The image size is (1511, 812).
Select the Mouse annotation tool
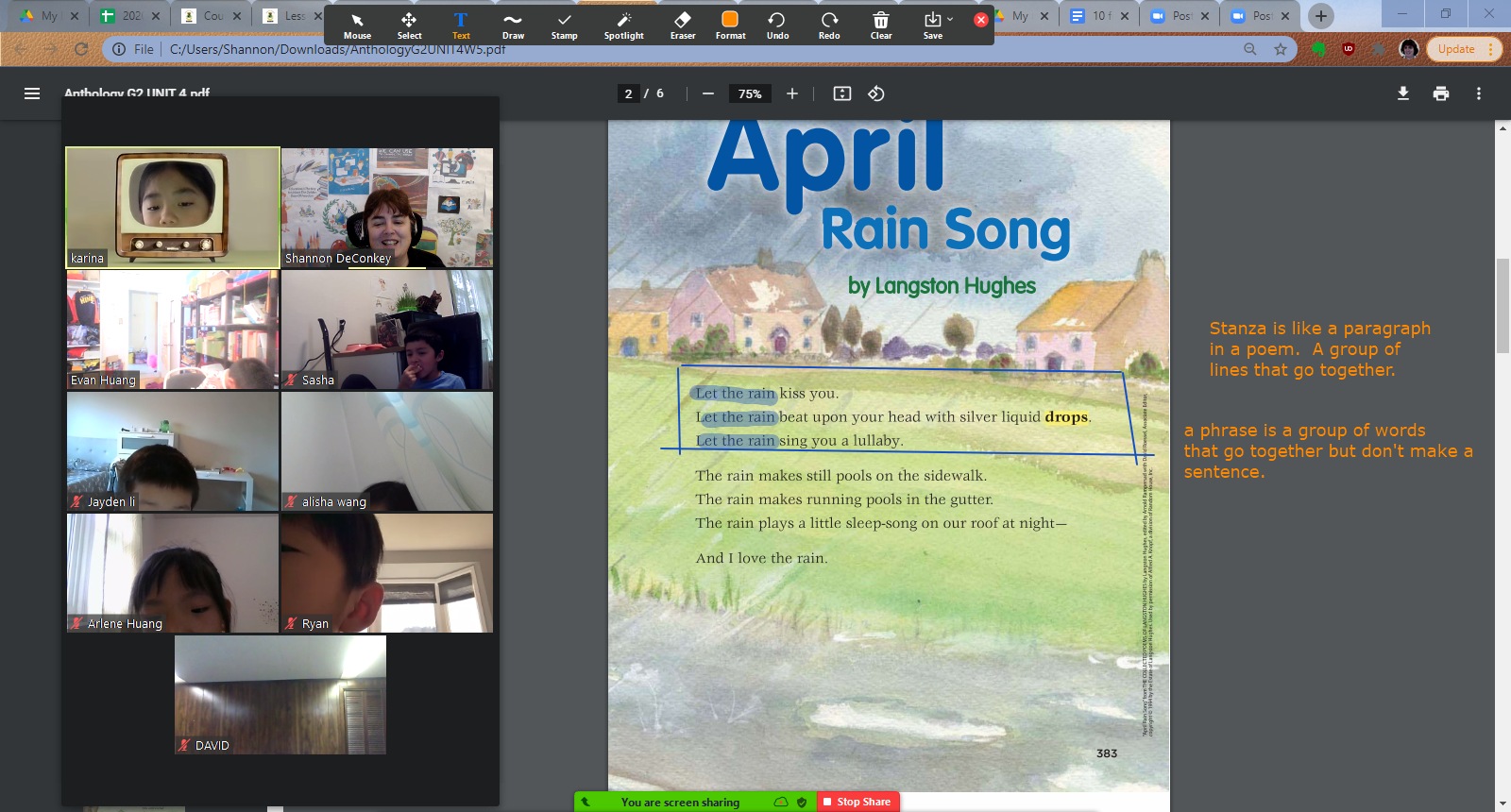pyautogui.click(x=357, y=25)
